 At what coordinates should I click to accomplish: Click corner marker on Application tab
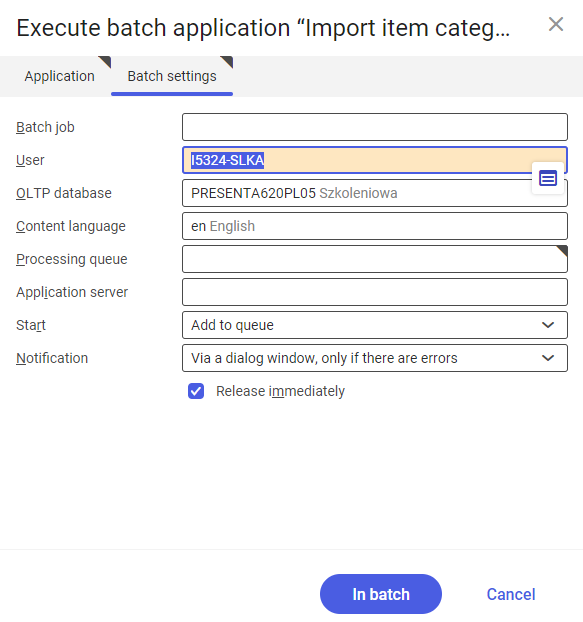coord(105,62)
